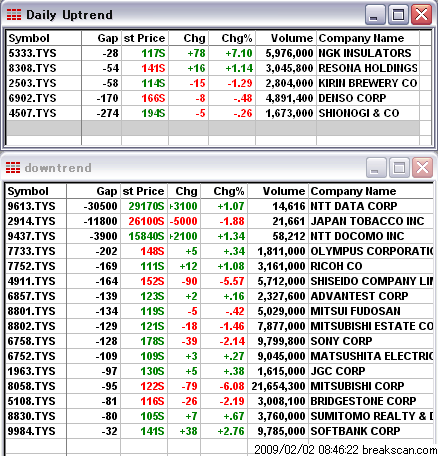
Task: Select symbol 8058.TYS row
Action: [x=32, y=386]
